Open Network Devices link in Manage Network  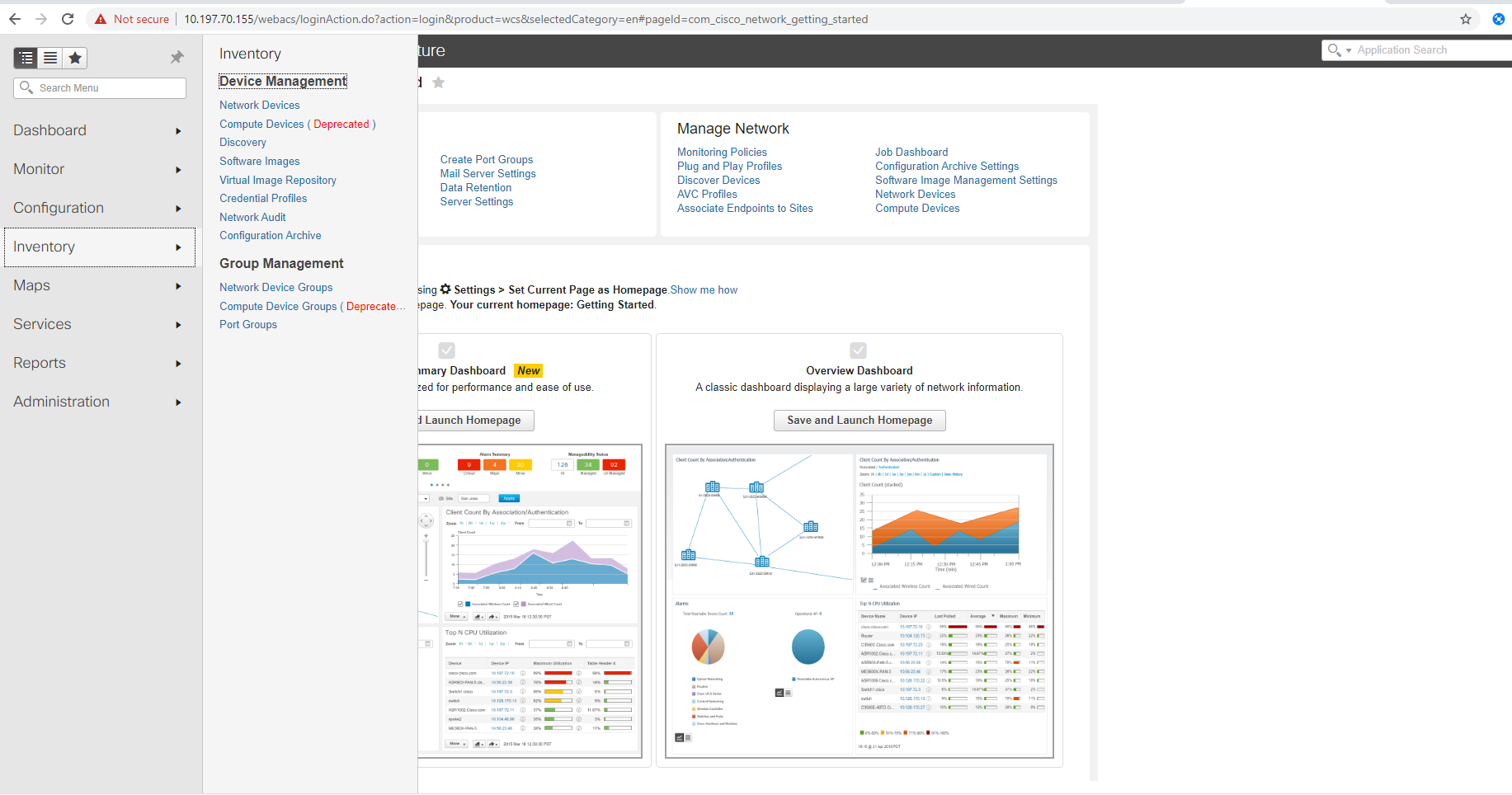[x=915, y=194]
